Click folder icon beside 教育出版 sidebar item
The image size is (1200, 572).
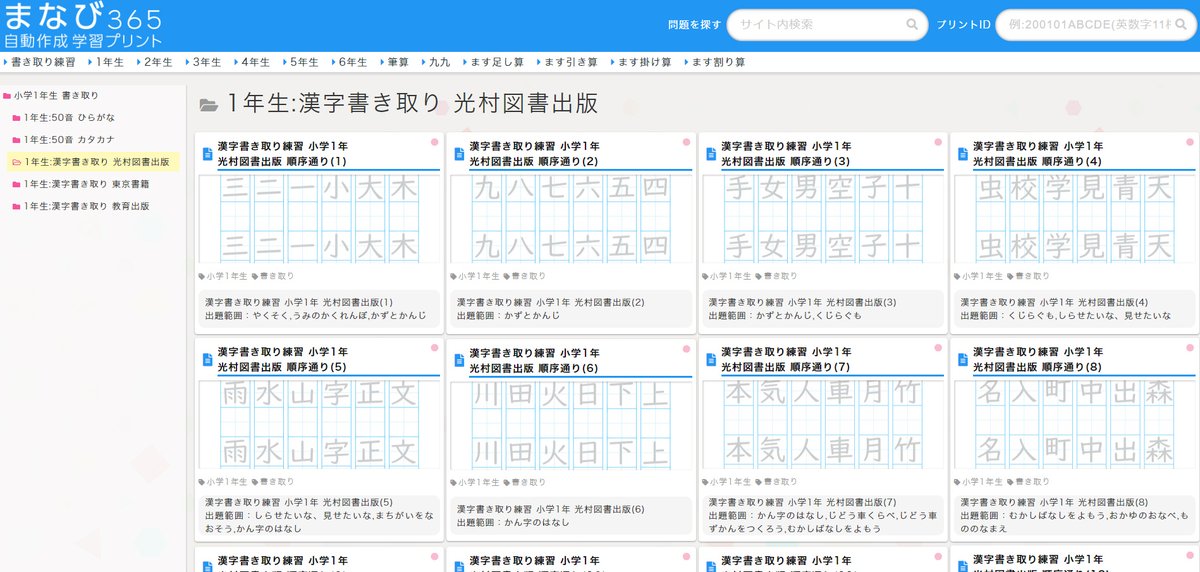coord(17,206)
